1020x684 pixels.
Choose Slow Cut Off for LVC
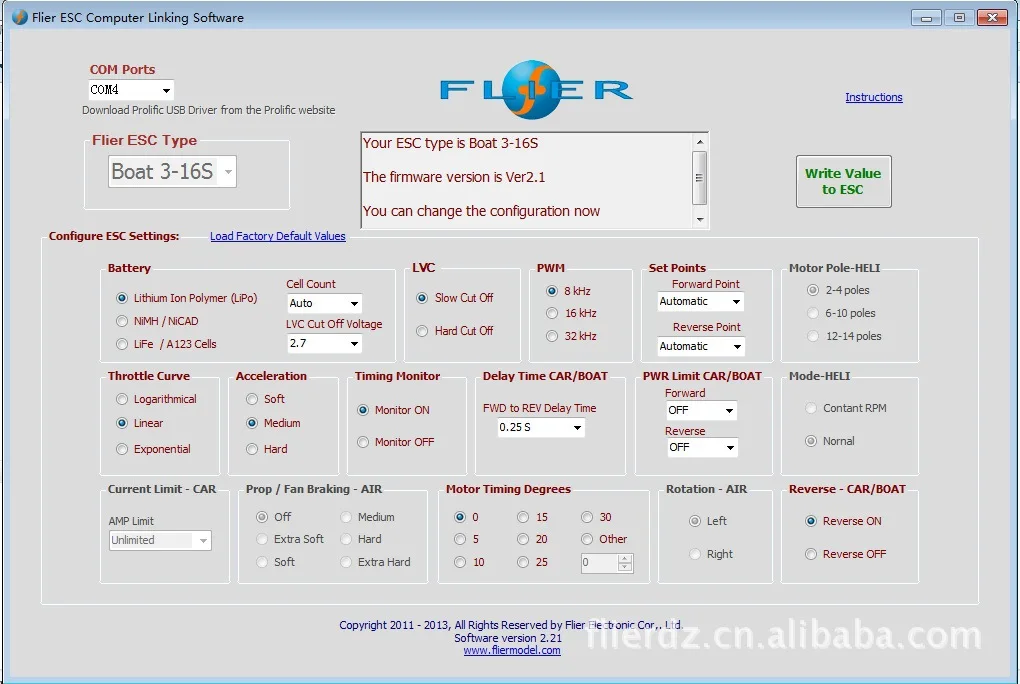pyautogui.click(x=455, y=298)
